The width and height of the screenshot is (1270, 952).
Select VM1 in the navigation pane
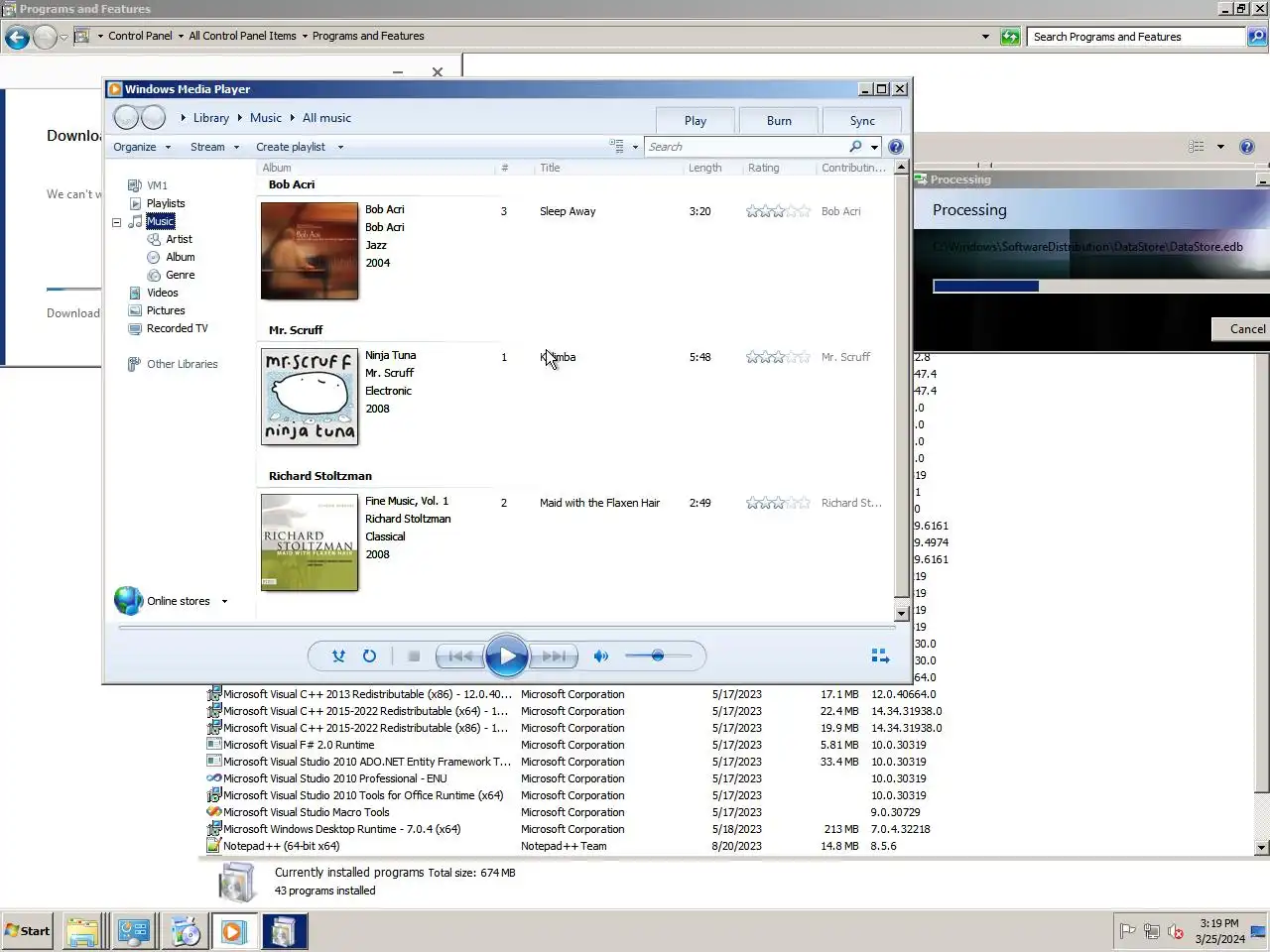pos(157,185)
